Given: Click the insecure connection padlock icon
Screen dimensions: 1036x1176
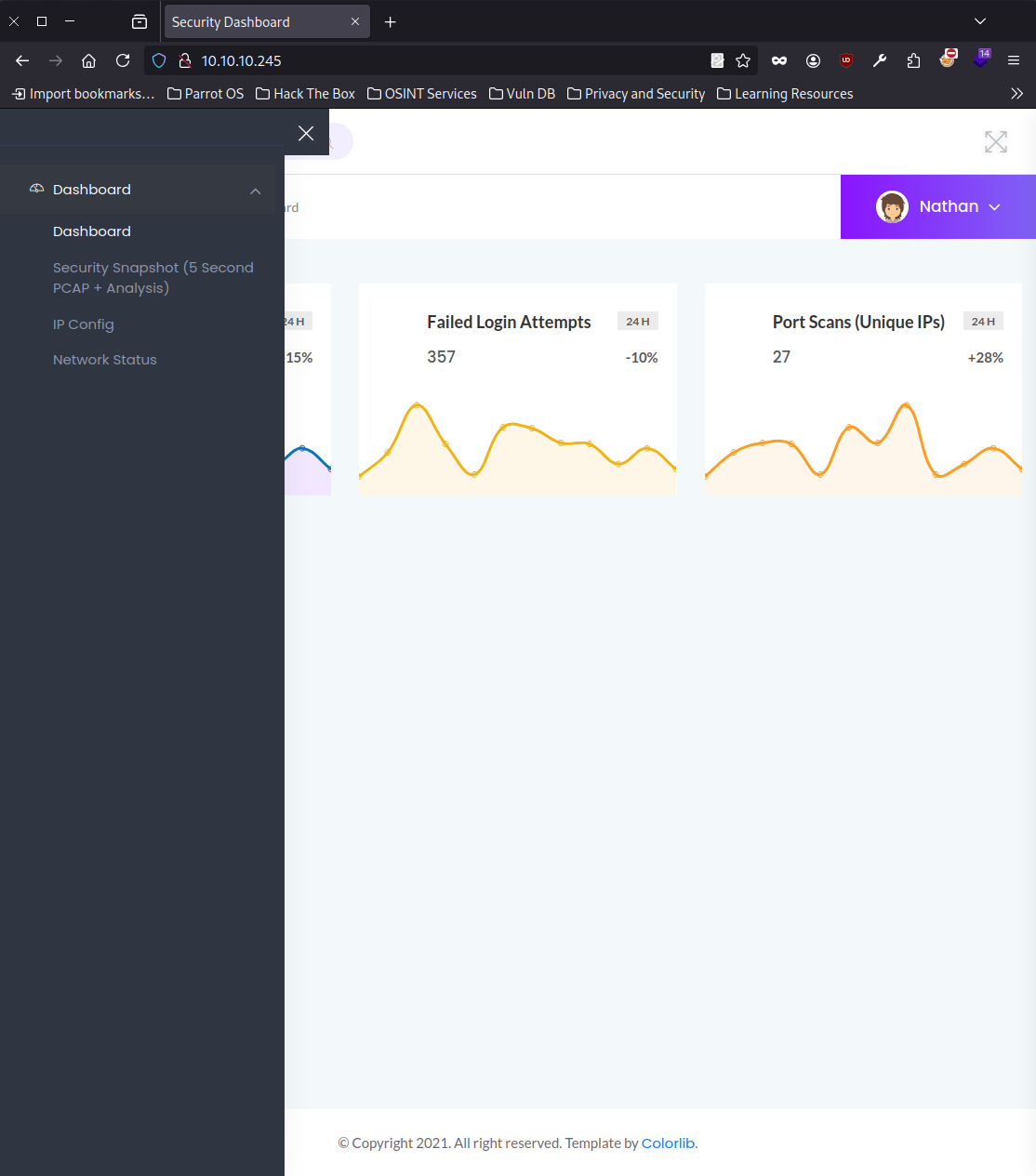Looking at the screenshot, I should pos(185,60).
